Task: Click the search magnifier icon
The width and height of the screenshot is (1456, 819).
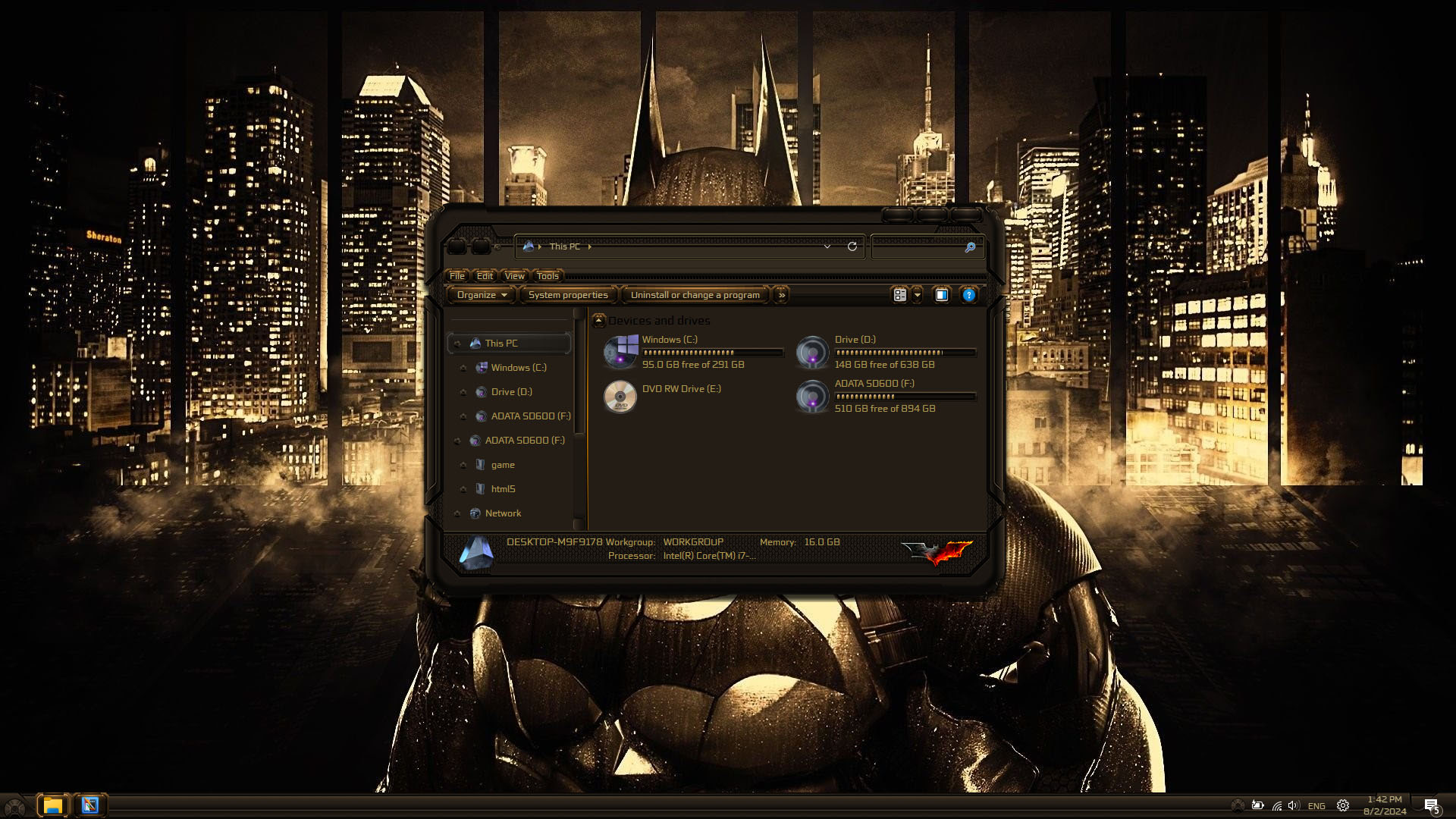Action: (969, 247)
